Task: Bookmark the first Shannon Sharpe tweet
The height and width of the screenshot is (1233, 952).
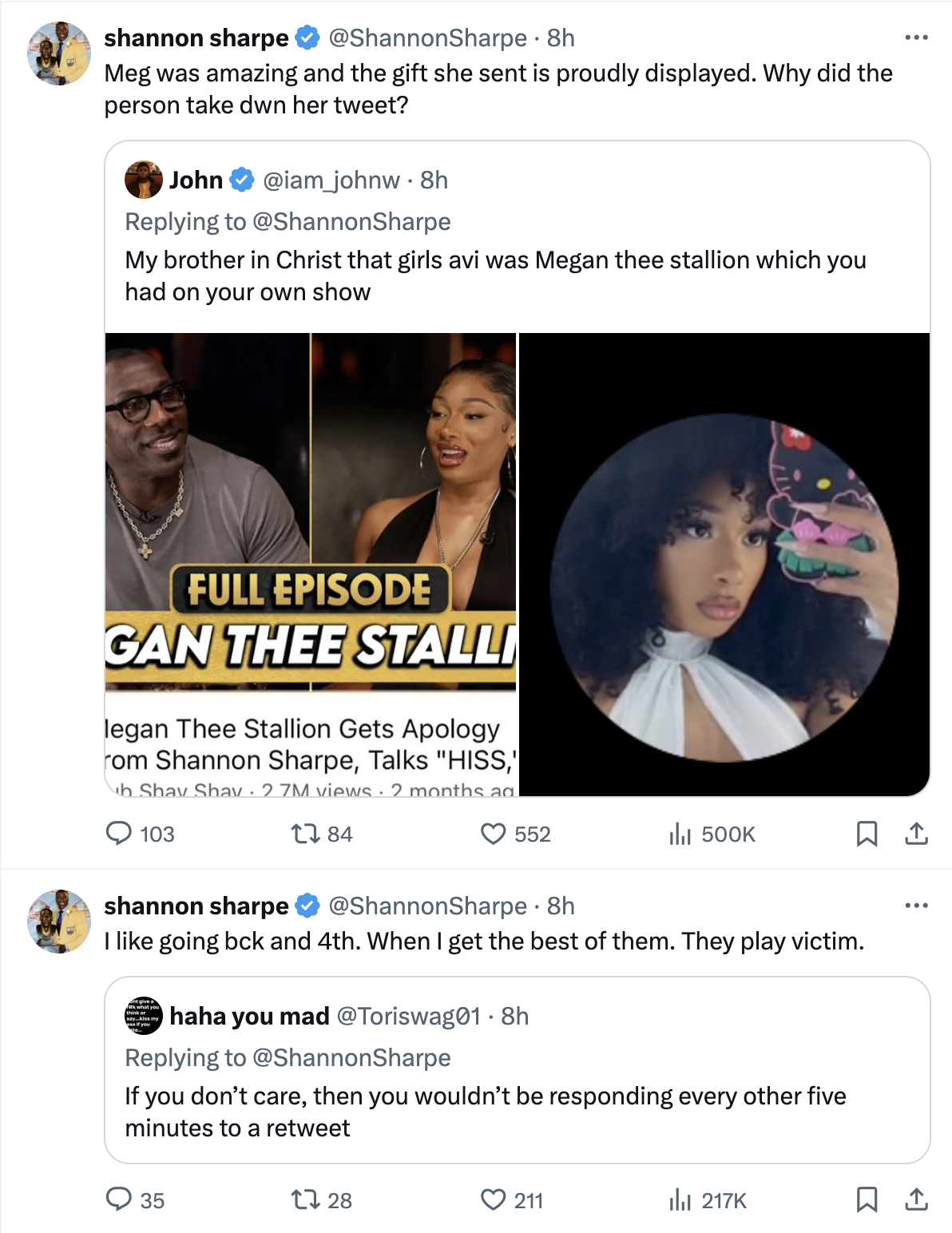Action: (x=867, y=834)
